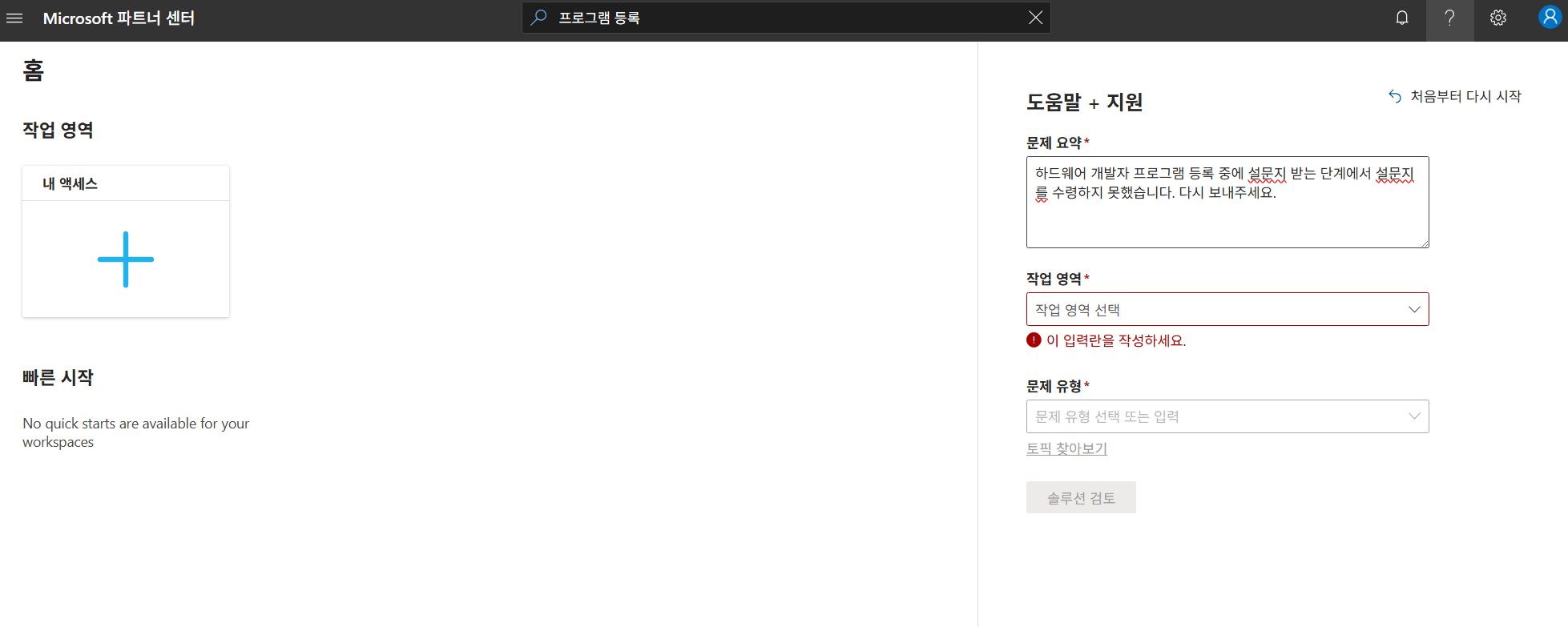Open settings gear
This screenshot has width=1568, height=627.
(1498, 18)
